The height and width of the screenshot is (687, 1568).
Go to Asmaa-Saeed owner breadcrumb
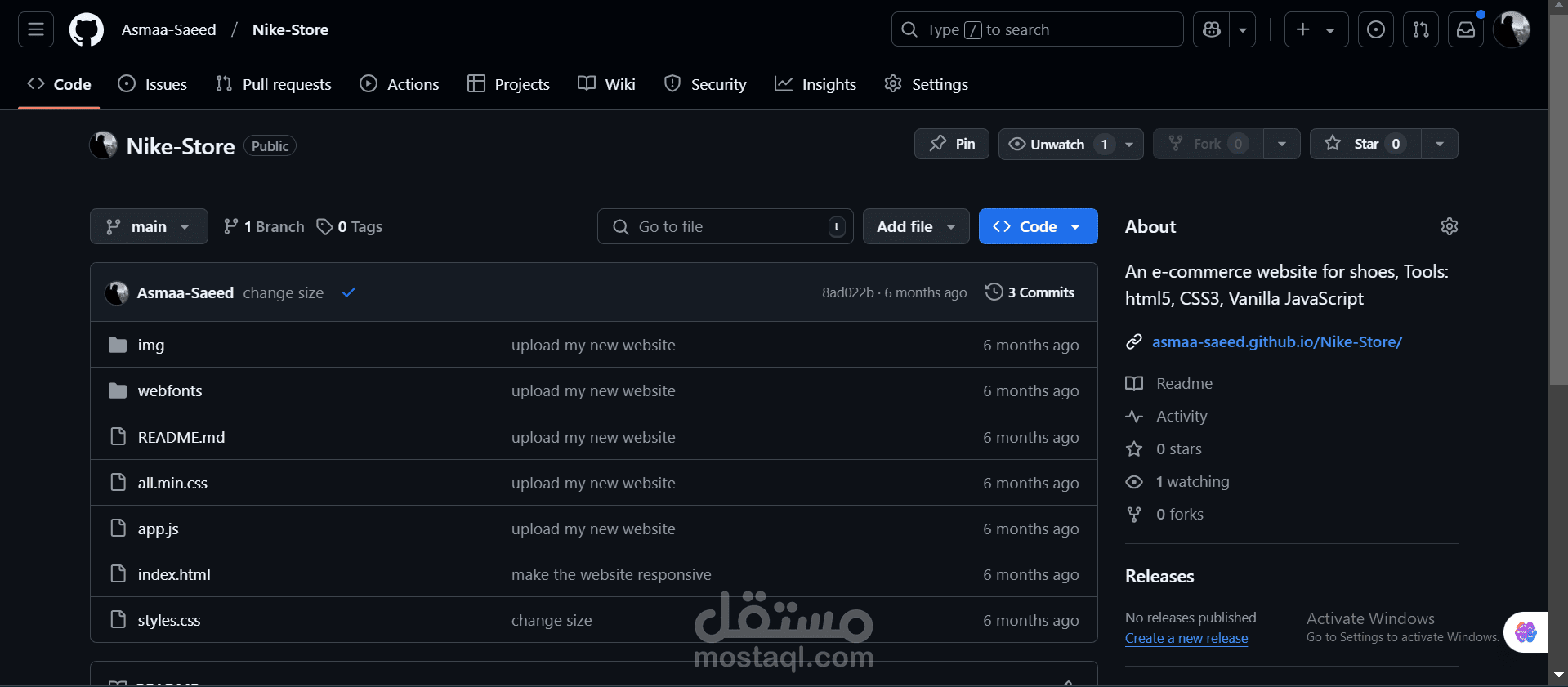(169, 29)
